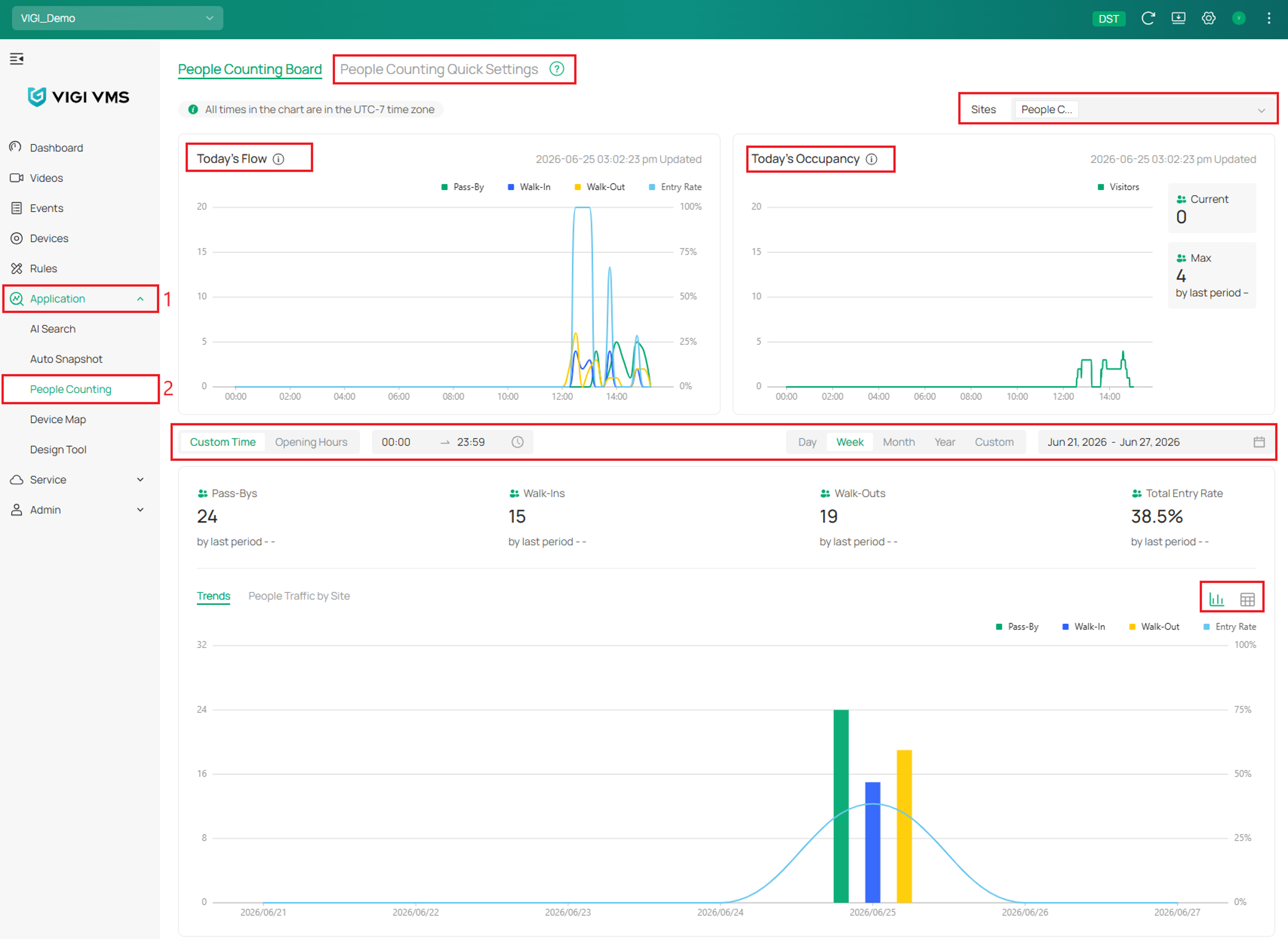The width and height of the screenshot is (1288, 939).
Task: Select Custom Time mode
Action: 222,442
